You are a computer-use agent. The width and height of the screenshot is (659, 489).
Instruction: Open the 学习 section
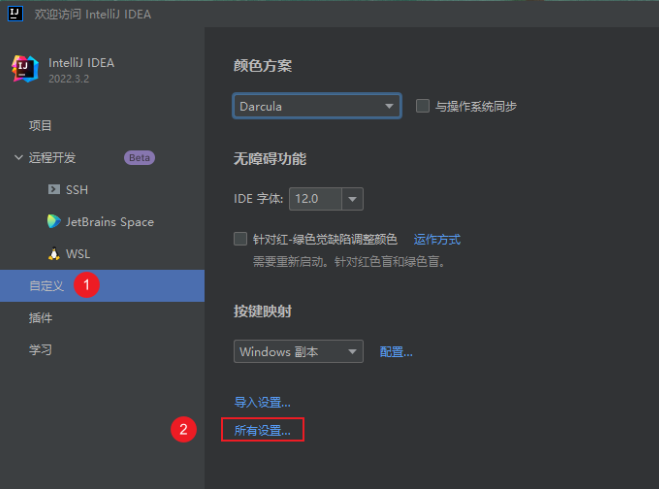[40, 350]
